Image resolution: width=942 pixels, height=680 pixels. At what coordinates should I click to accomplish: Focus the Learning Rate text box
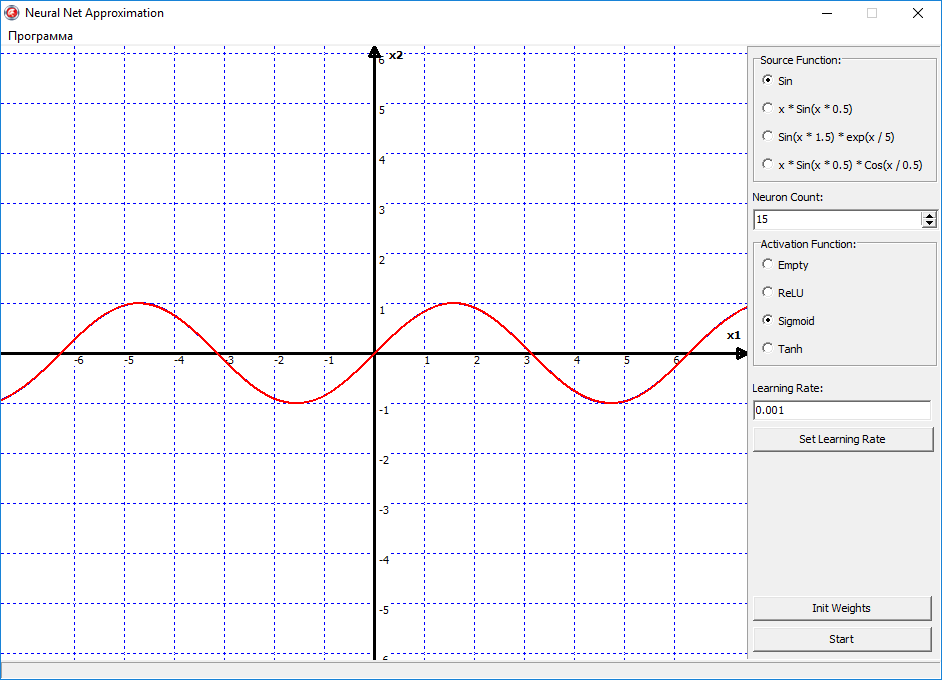tap(842, 410)
